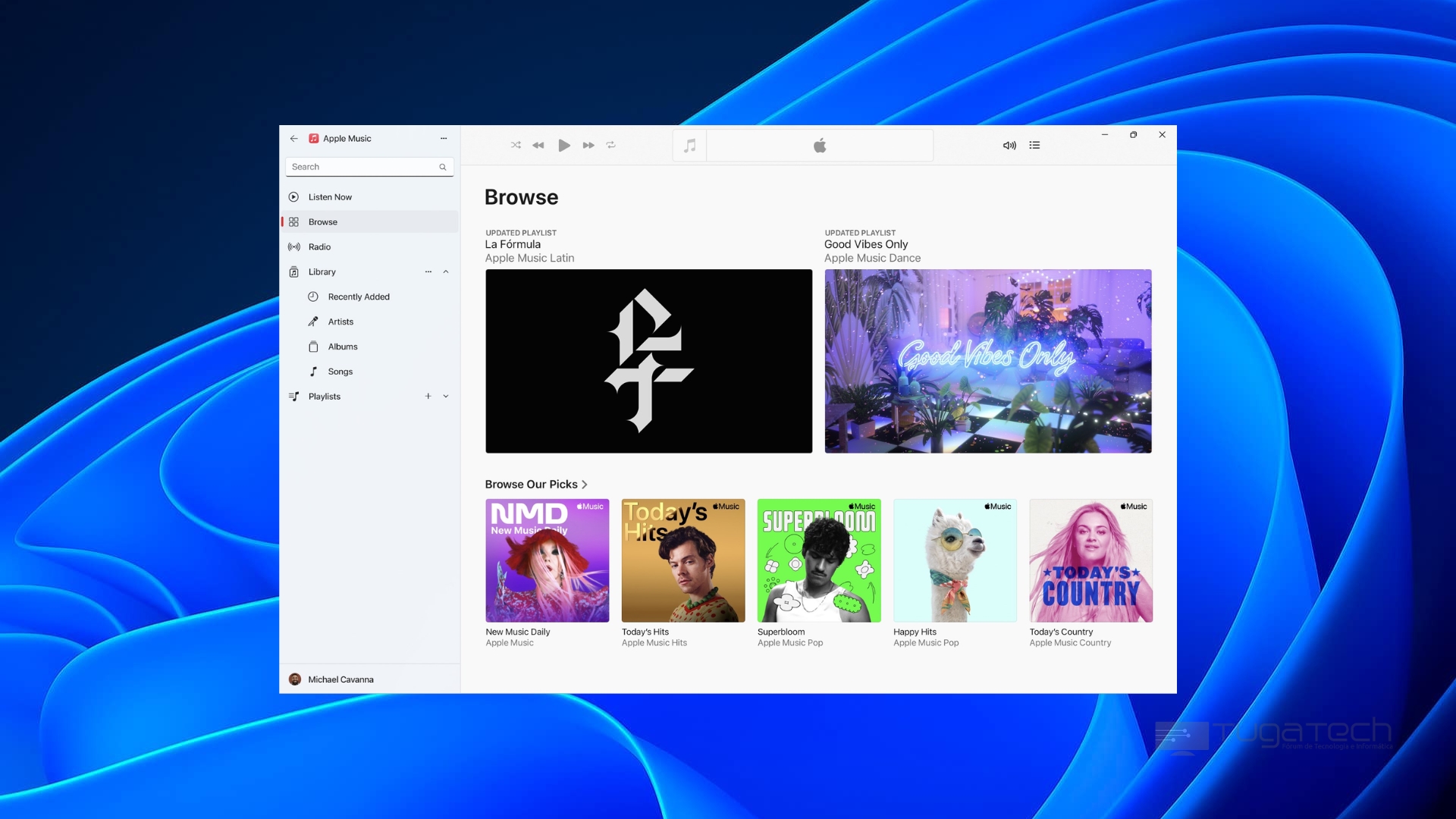Viewport: 1456px width, 819px height.
Task: Click the Apple Music app logo icon
Action: click(313, 139)
